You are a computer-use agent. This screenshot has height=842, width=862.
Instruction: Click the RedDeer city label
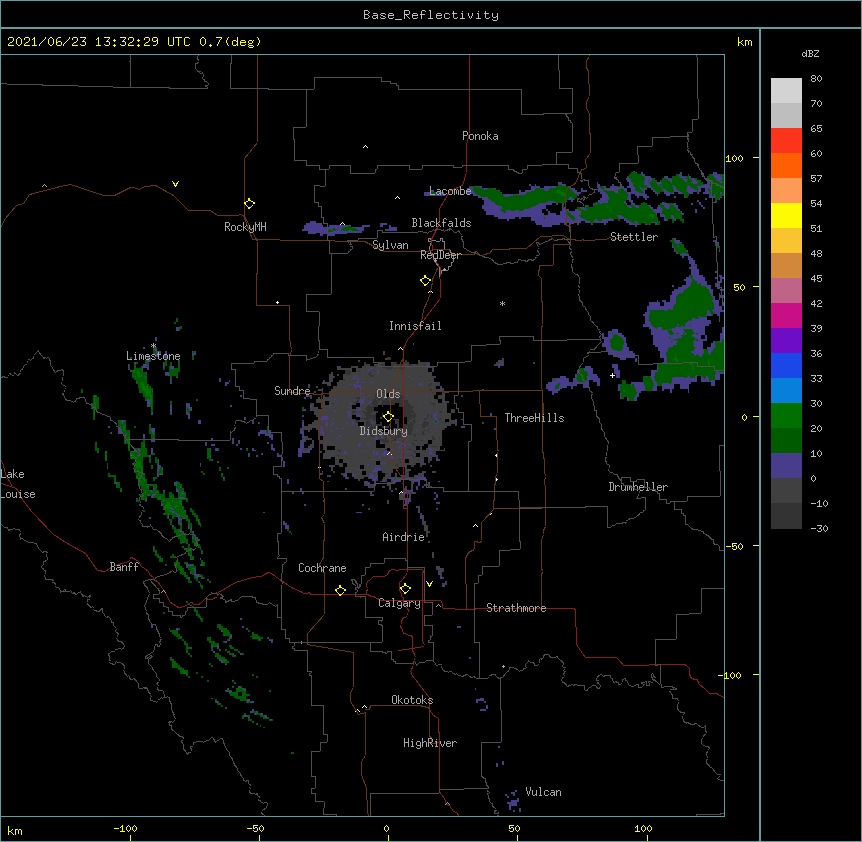(440, 255)
